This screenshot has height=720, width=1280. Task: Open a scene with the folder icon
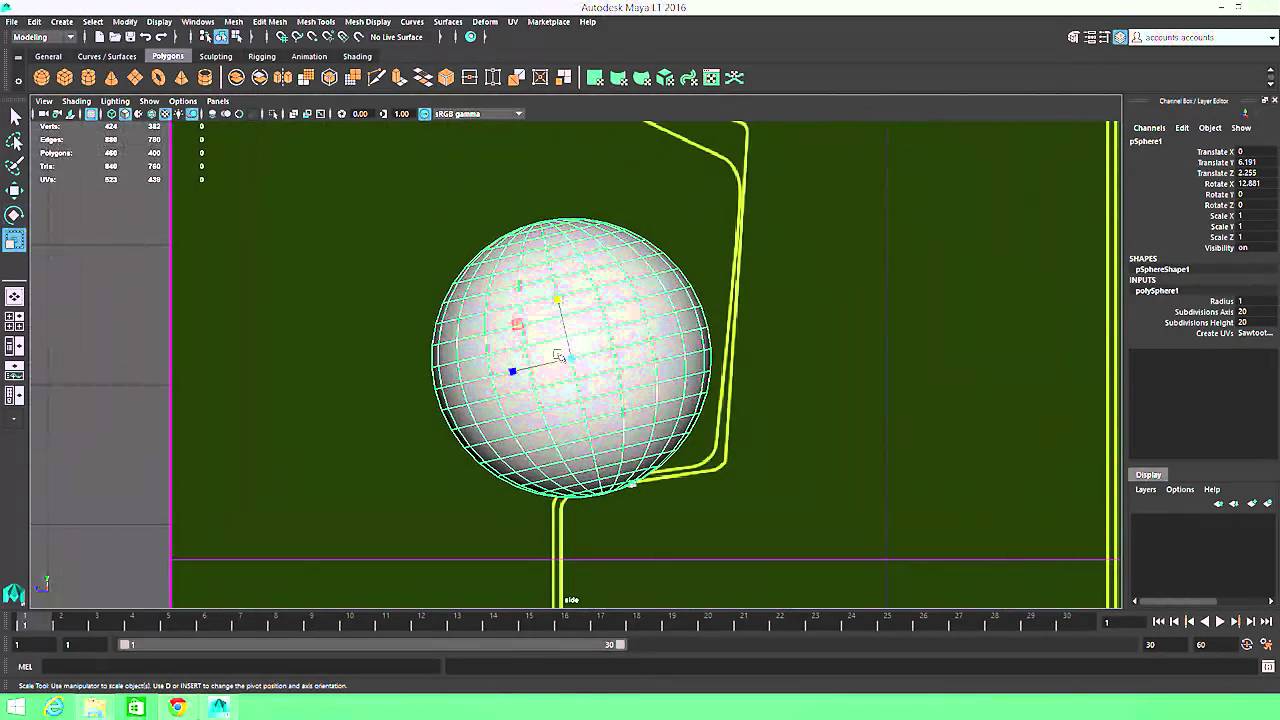click(115, 37)
